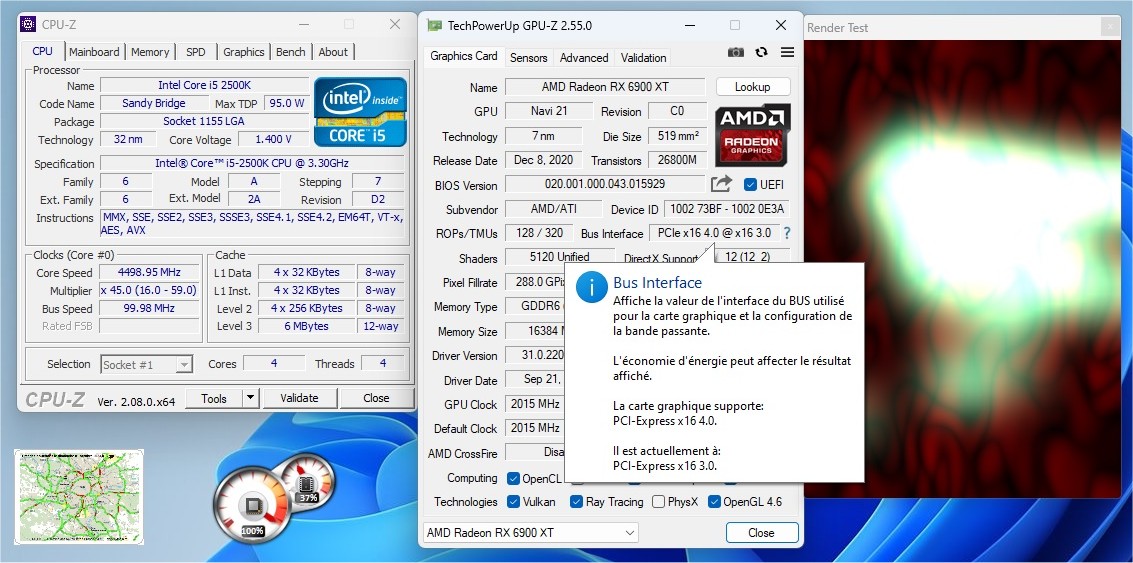Click the Level 3 cache value 6 MBytes
The image size is (1133, 563).
(x=306, y=326)
